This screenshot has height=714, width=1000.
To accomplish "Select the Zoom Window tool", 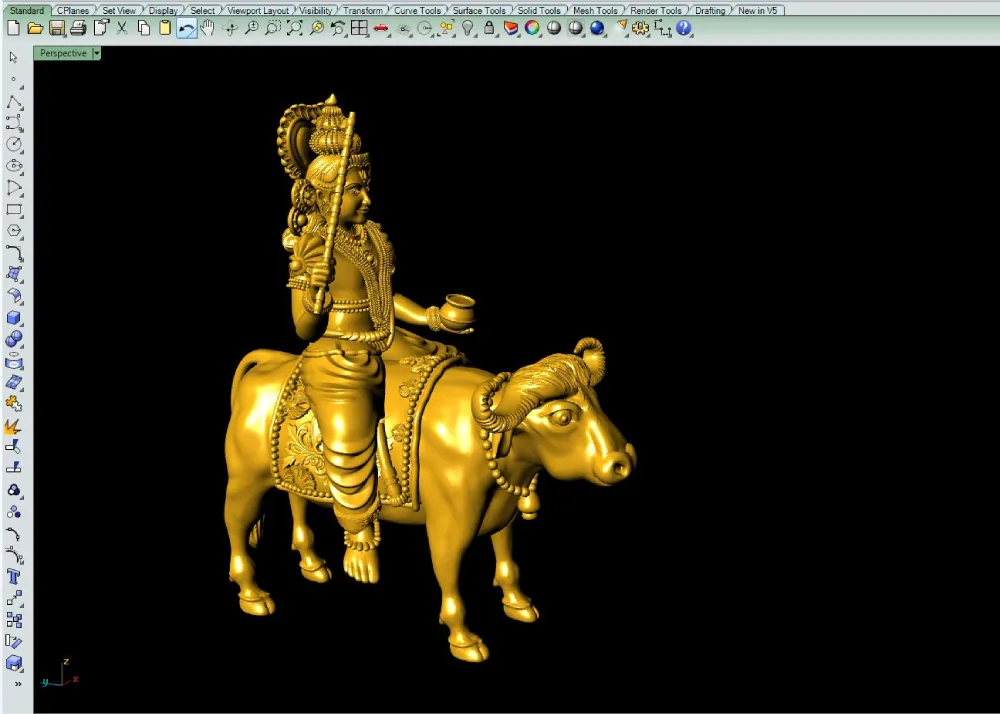I will click(273, 28).
